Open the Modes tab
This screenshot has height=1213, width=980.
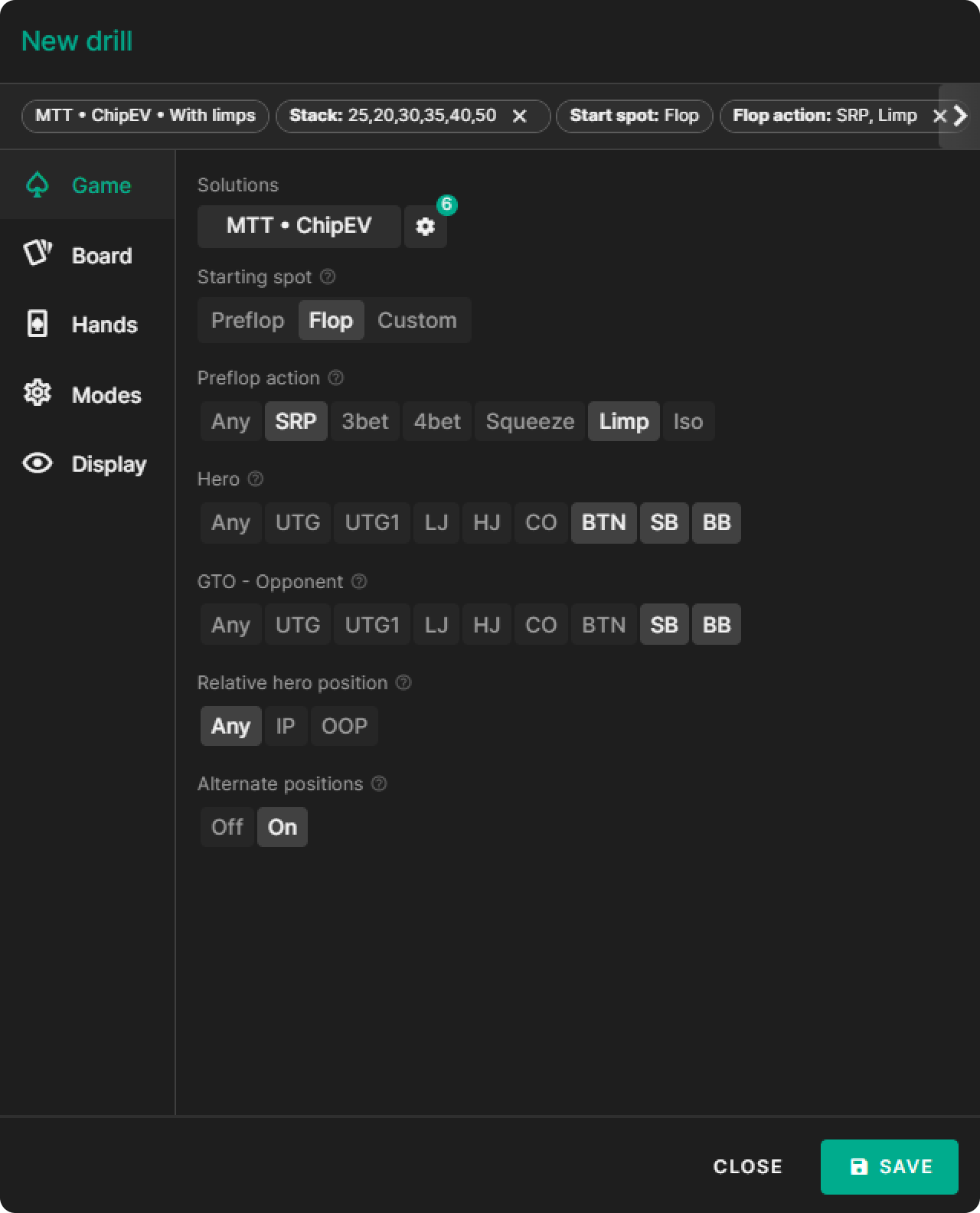tap(87, 394)
